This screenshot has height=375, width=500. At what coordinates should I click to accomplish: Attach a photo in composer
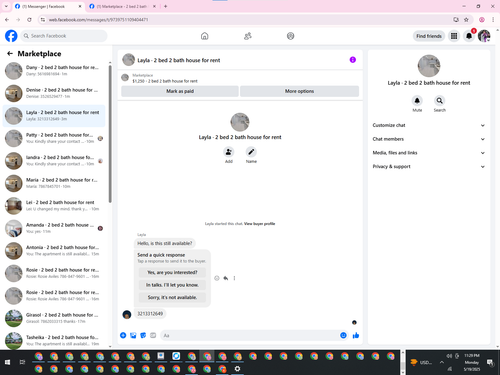pyautogui.click(x=133, y=335)
